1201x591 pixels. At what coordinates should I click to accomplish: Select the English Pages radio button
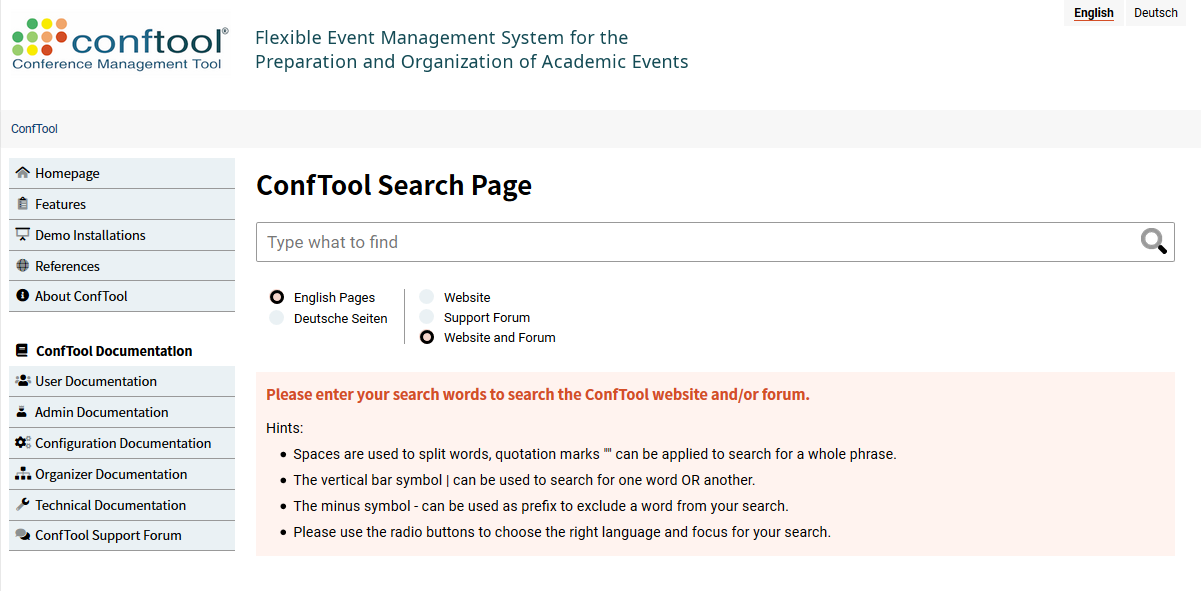coord(277,297)
